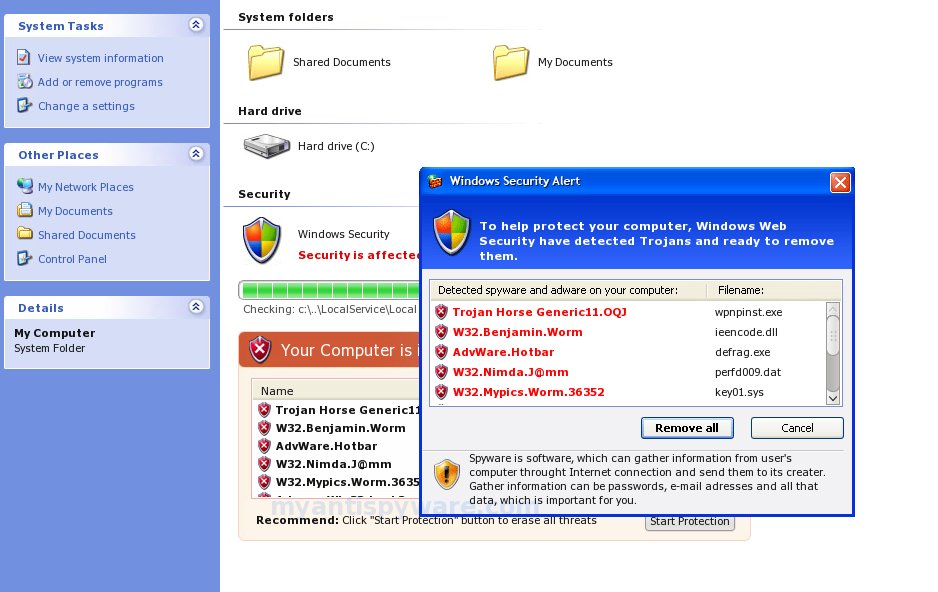Open the Change a settings link
This screenshot has height=592, width=938.
tap(86, 106)
